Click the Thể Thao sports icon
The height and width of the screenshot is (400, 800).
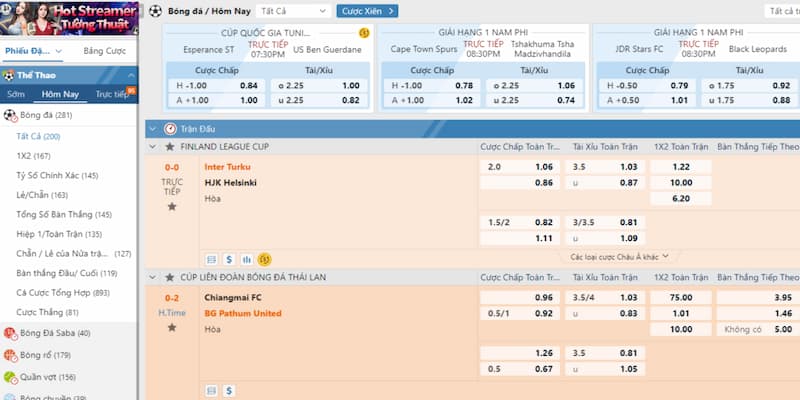pos(9,76)
